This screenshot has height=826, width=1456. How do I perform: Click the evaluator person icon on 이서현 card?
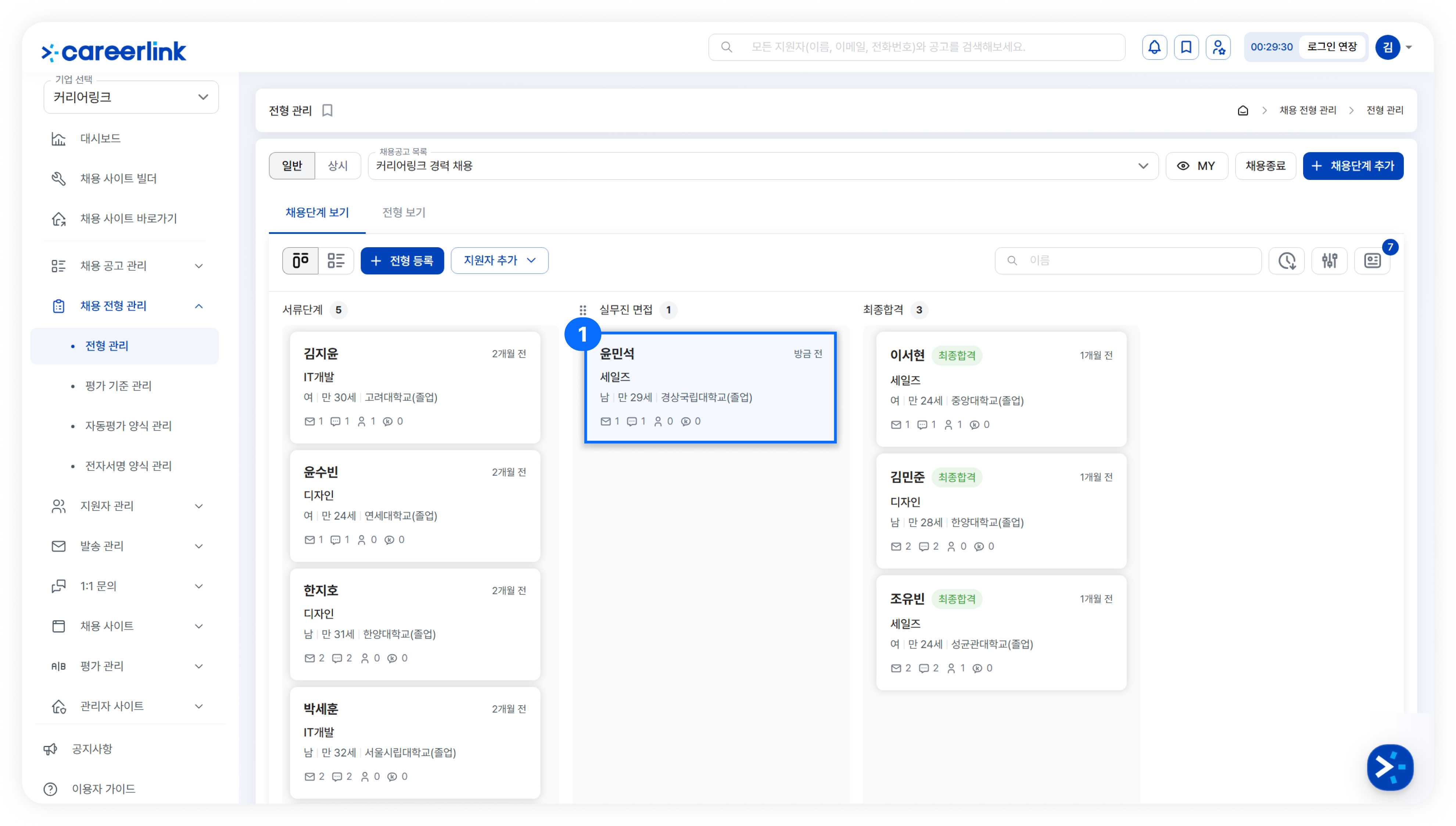948,425
